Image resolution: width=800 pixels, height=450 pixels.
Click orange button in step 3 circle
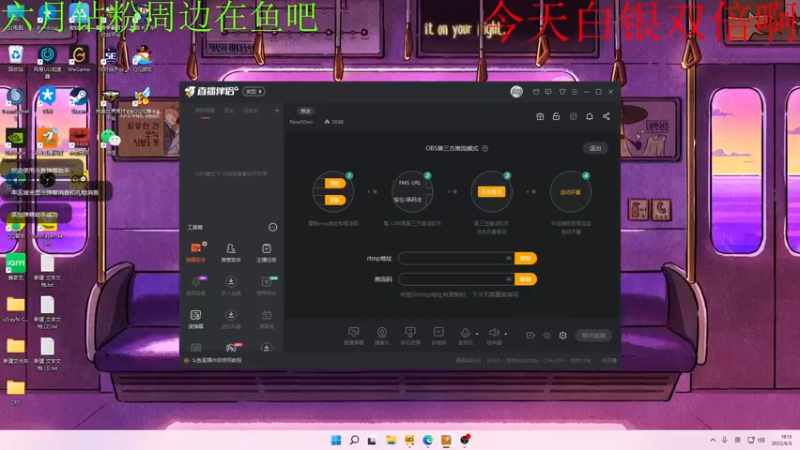tap(491, 191)
